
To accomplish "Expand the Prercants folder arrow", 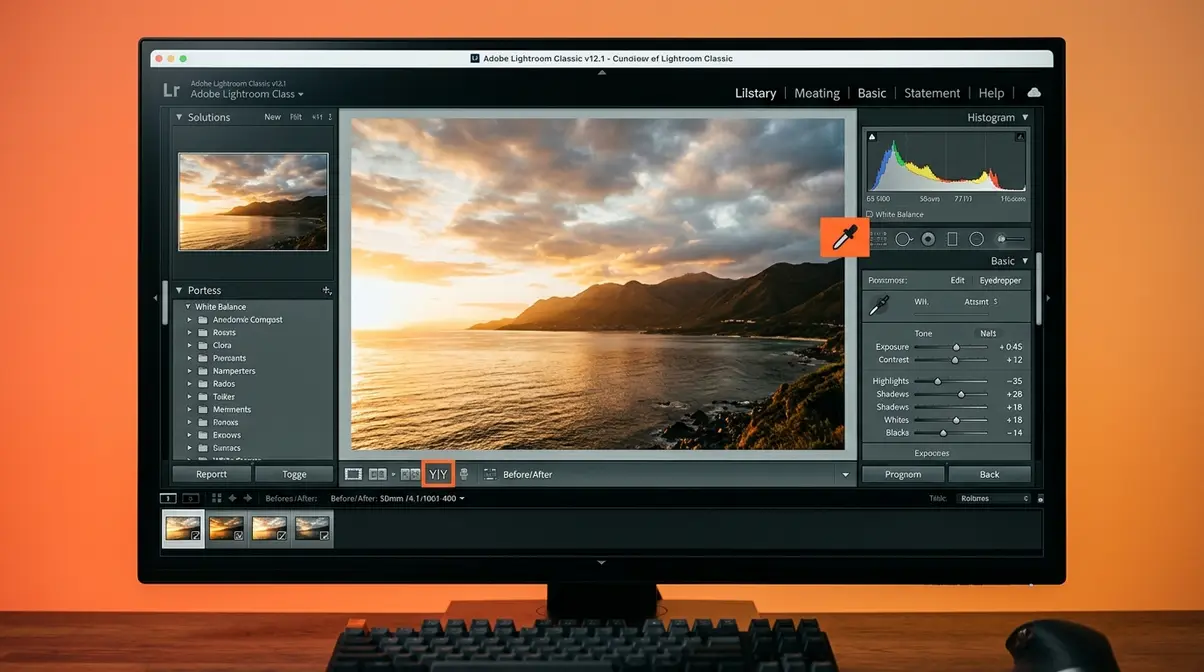I will tap(189, 358).
